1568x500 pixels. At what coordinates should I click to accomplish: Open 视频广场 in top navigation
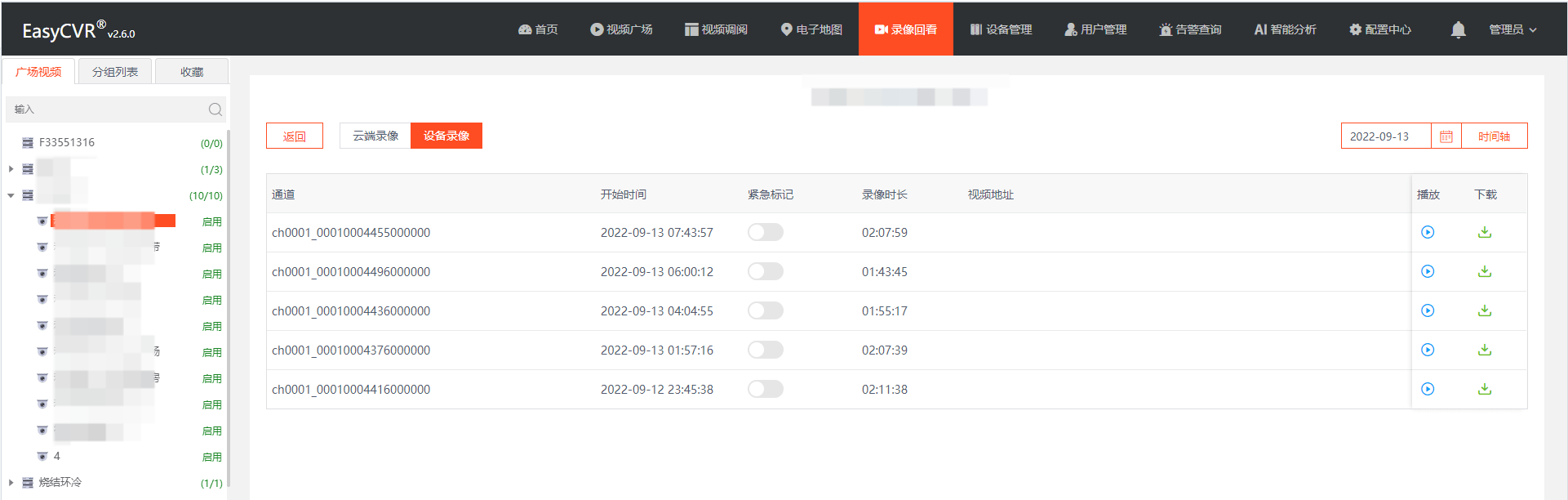[x=621, y=29]
